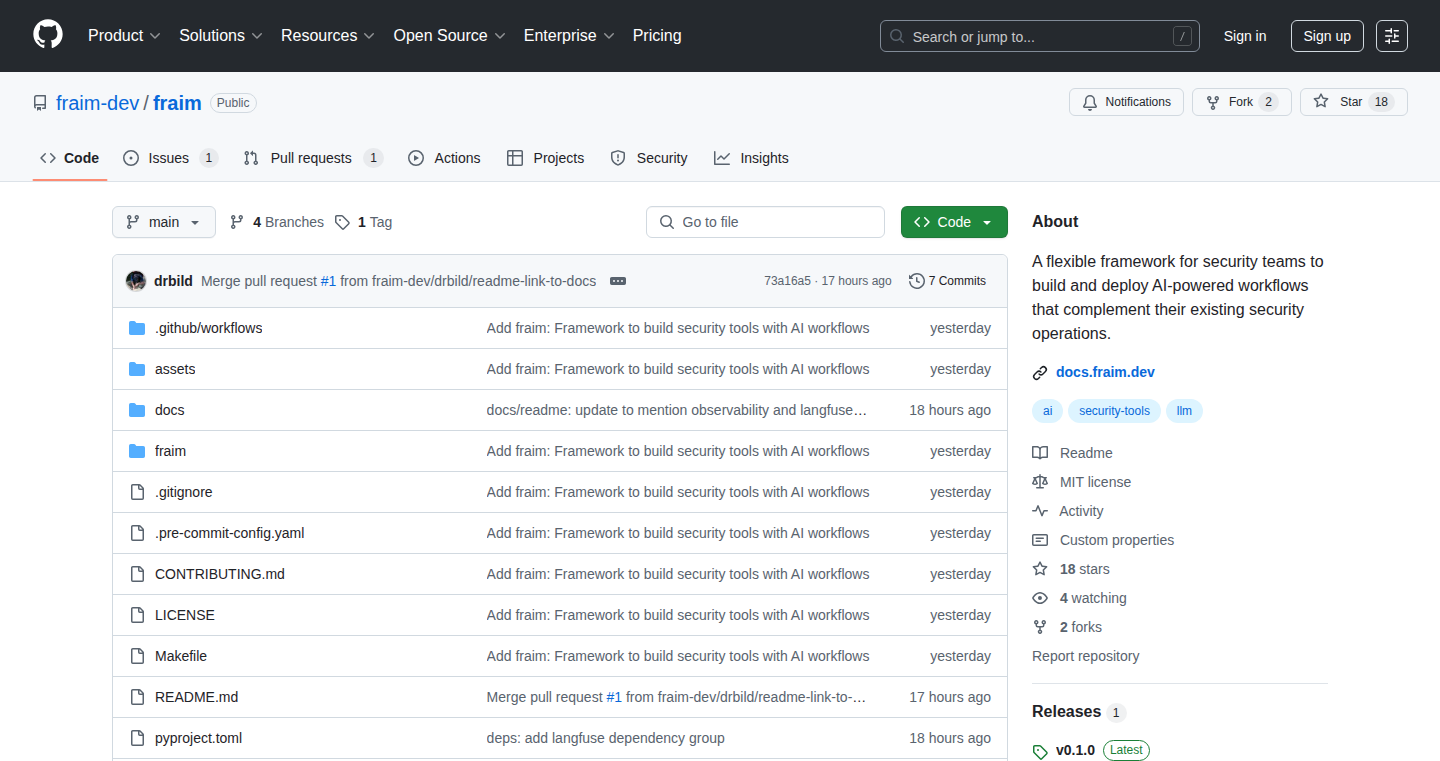The image size is (1440, 761).
Task: Click the README.md file icon
Action: click(137, 697)
